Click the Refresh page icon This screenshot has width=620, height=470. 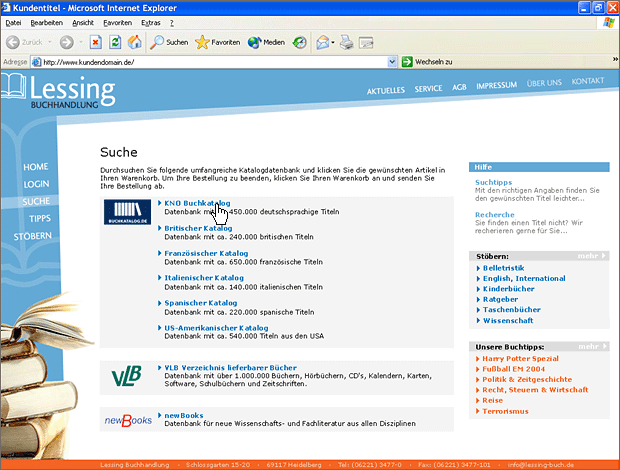click(x=115, y=42)
